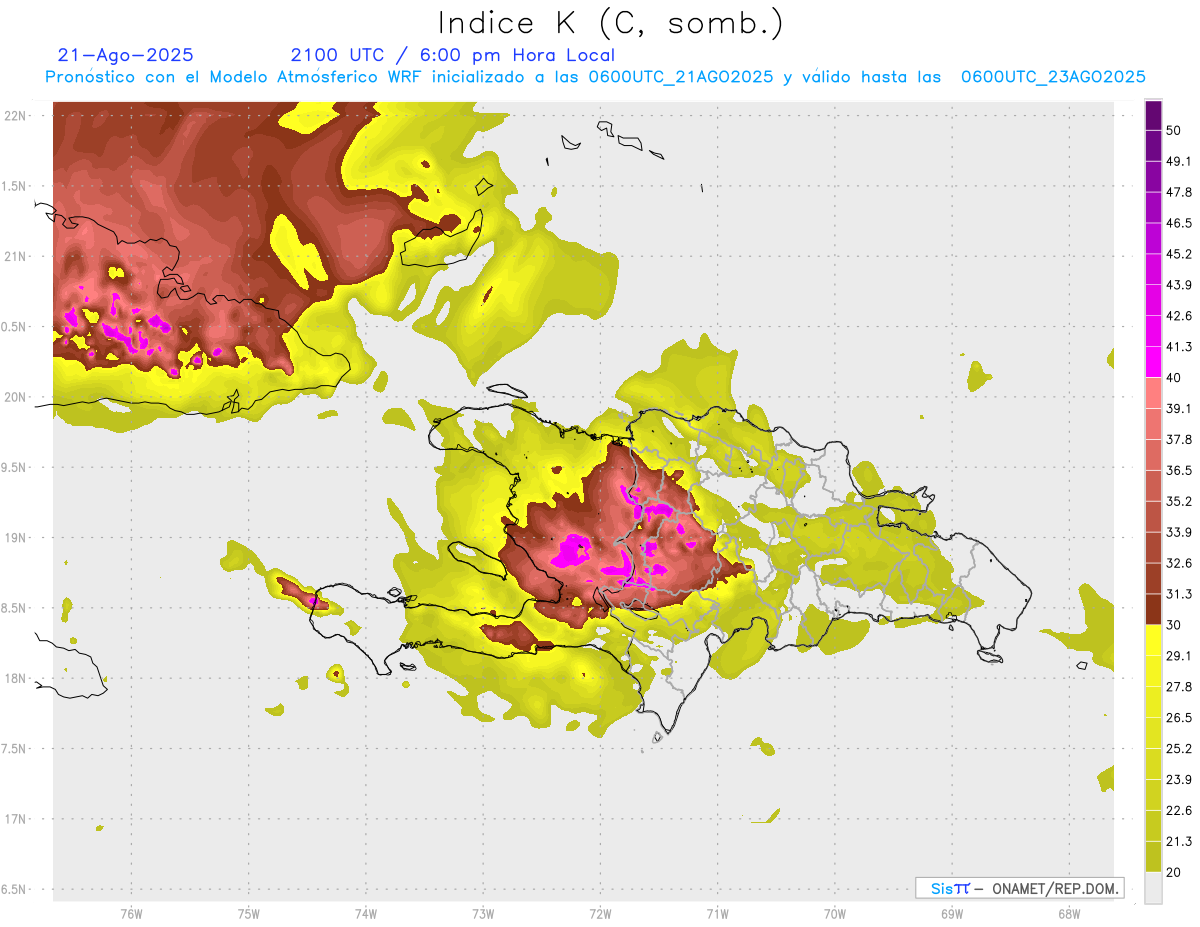Click the latitude axis label '18N'

(x=15, y=678)
